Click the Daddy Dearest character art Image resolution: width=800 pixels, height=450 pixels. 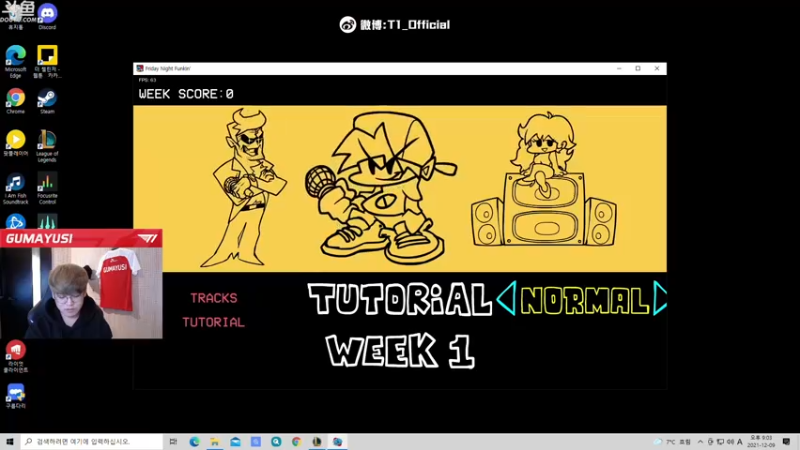click(244, 188)
